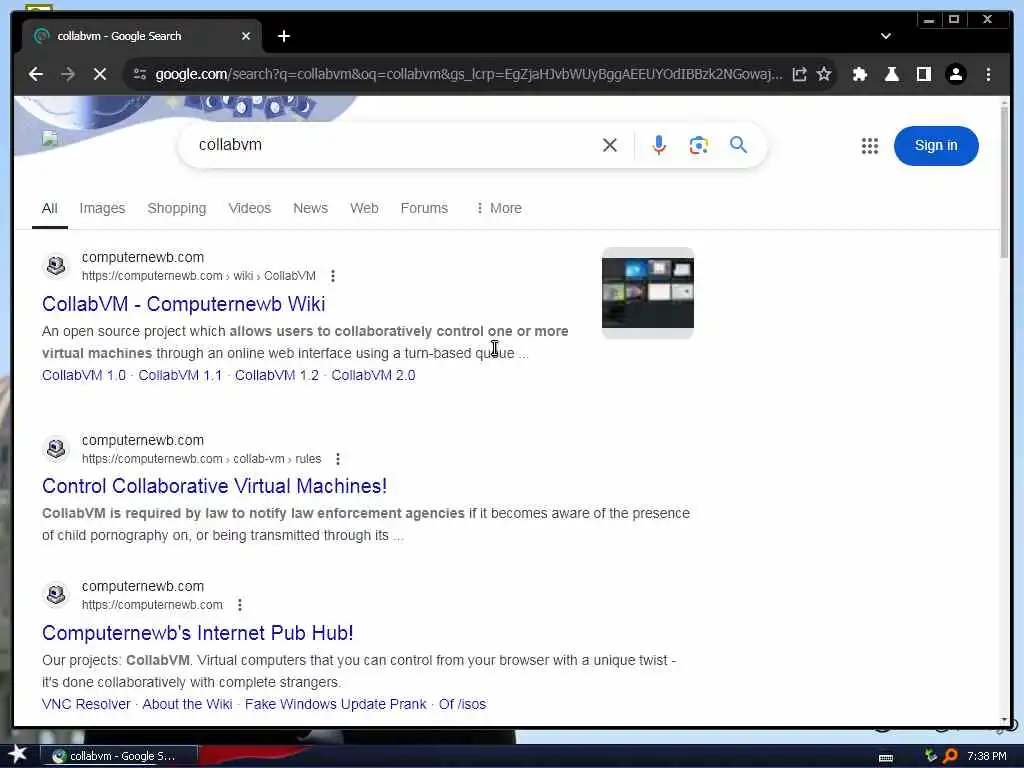The width and height of the screenshot is (1024, 768).
Task: Open Fake Windows Update Prank sitelink
Action: [x=336, y=705]
